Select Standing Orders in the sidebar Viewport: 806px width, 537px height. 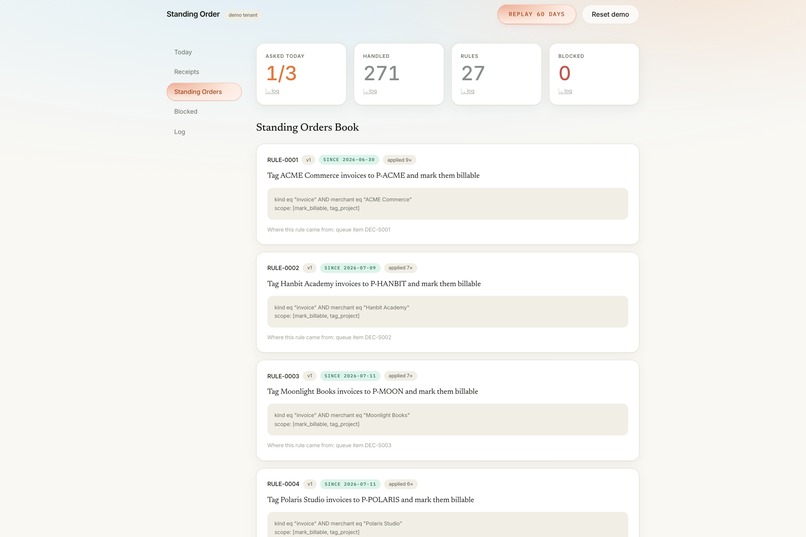pos(204,91)
